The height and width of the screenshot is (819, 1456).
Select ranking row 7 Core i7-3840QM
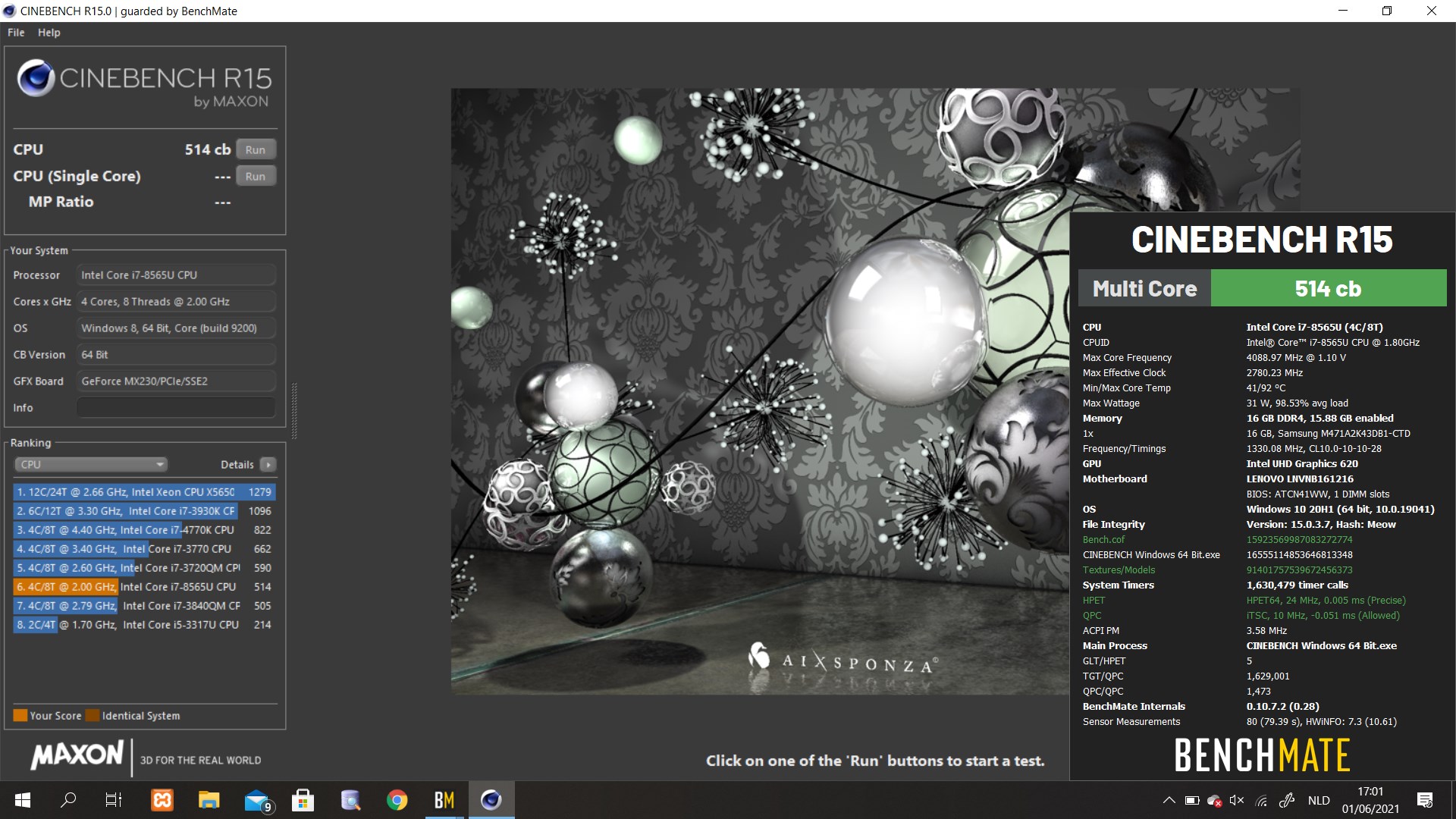(x=144, y=606)
